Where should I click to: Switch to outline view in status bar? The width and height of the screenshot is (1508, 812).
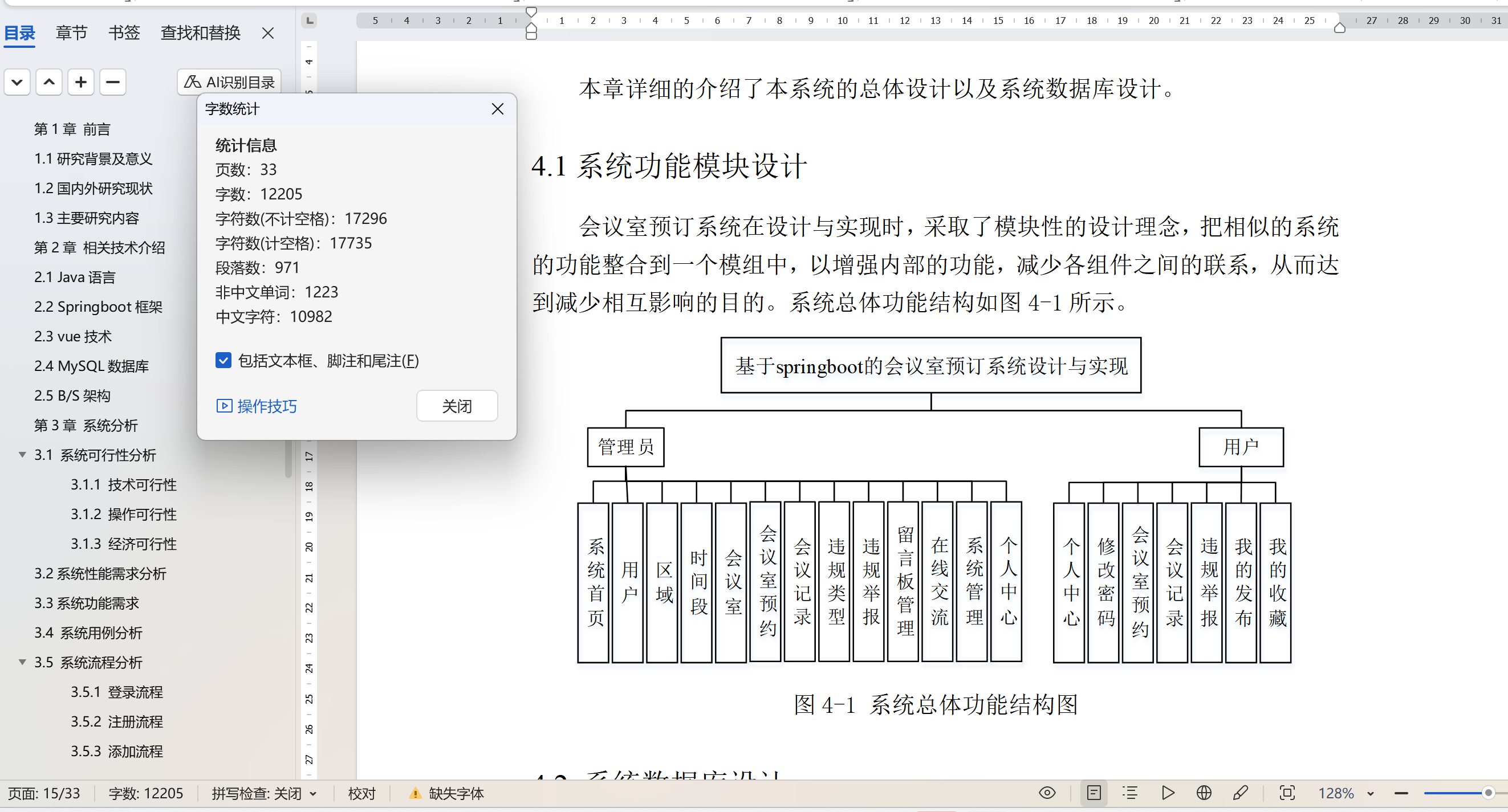tap(1130, 793)
